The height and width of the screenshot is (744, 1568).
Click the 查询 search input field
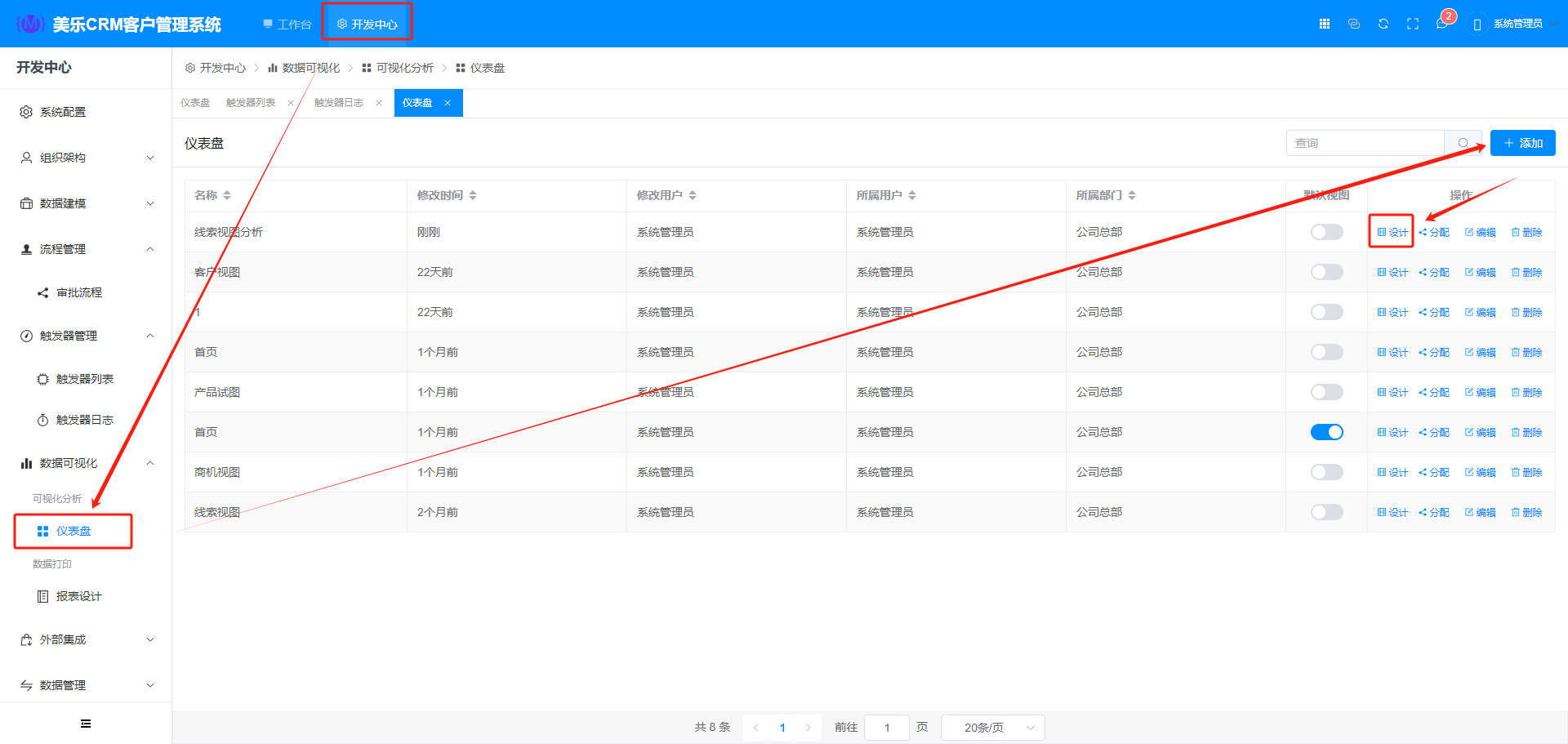coord(1365,143)
